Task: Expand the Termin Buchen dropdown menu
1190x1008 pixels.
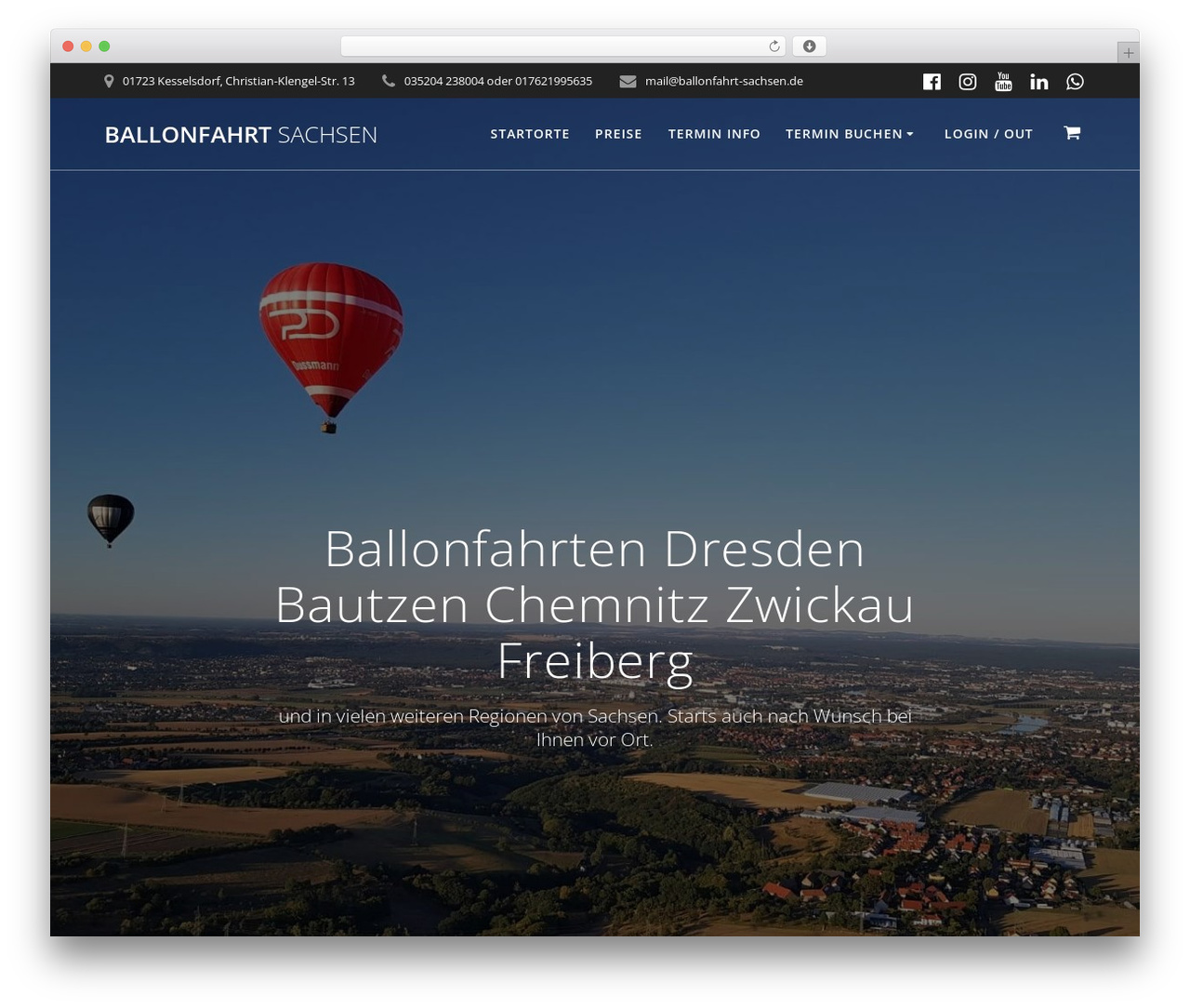Action: click(x=850, y=134)
